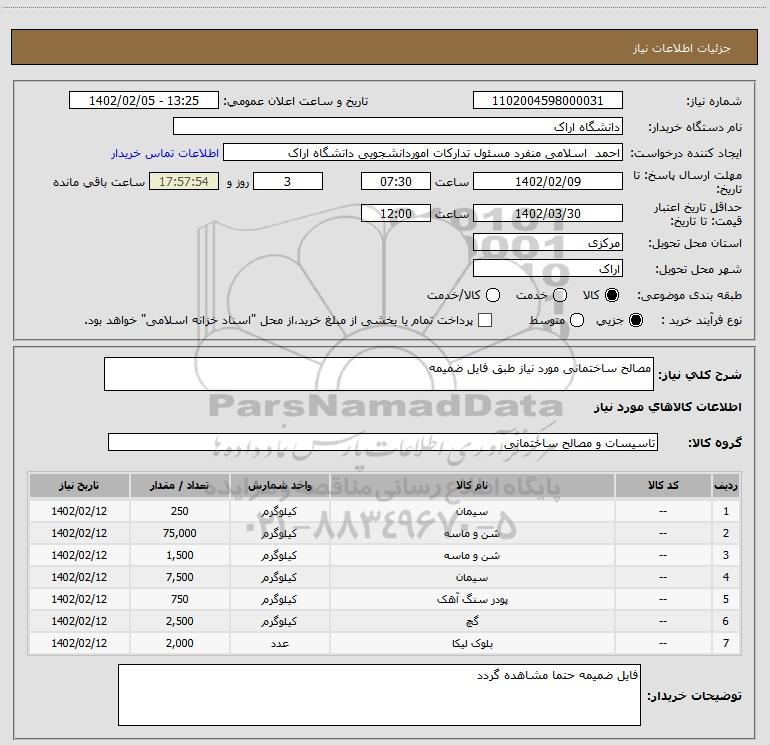
Task: Select the خدمت radio button
Action: (560, 295)
